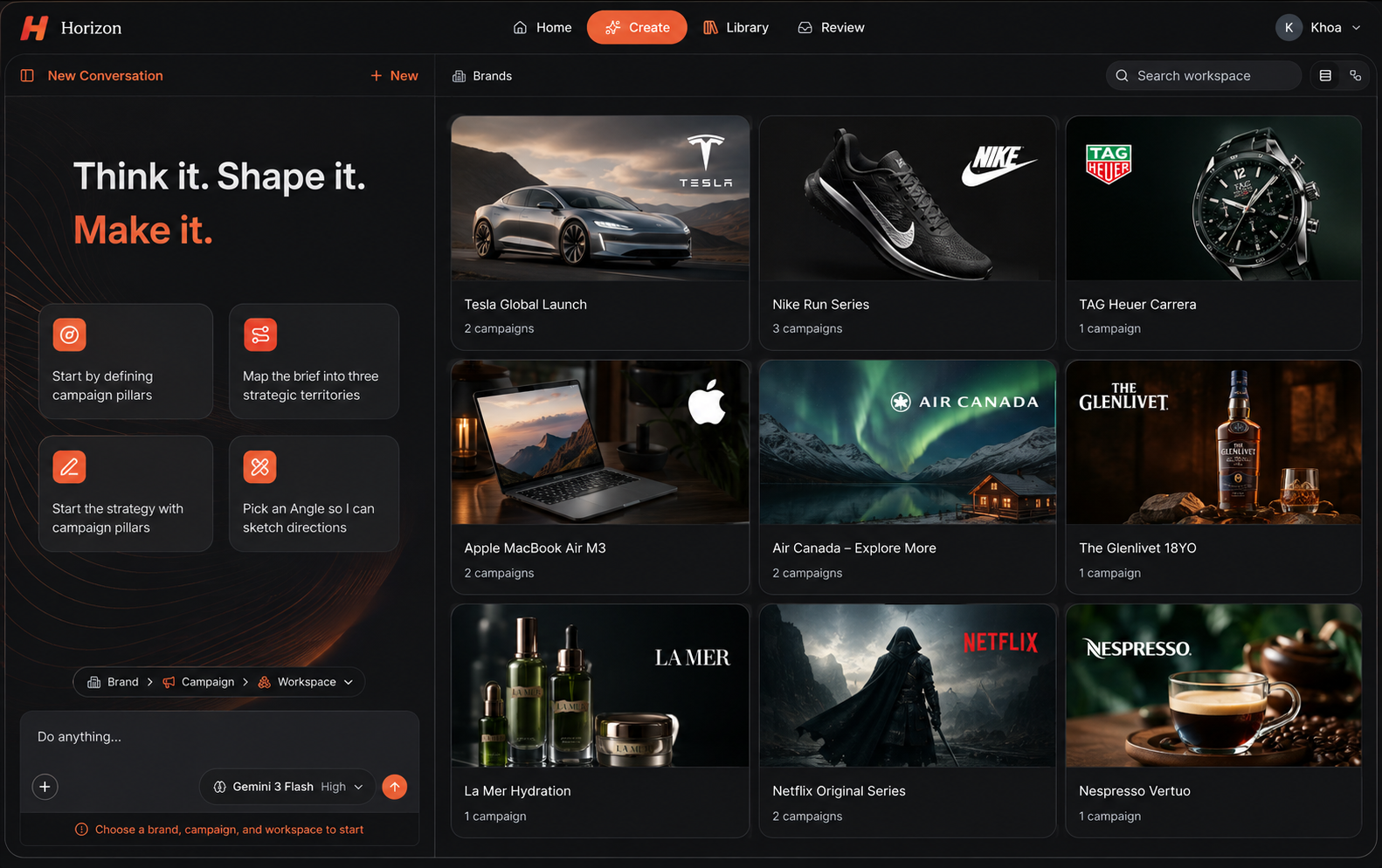Open the Netflix Original Series thumbnail

coord(908,685)
